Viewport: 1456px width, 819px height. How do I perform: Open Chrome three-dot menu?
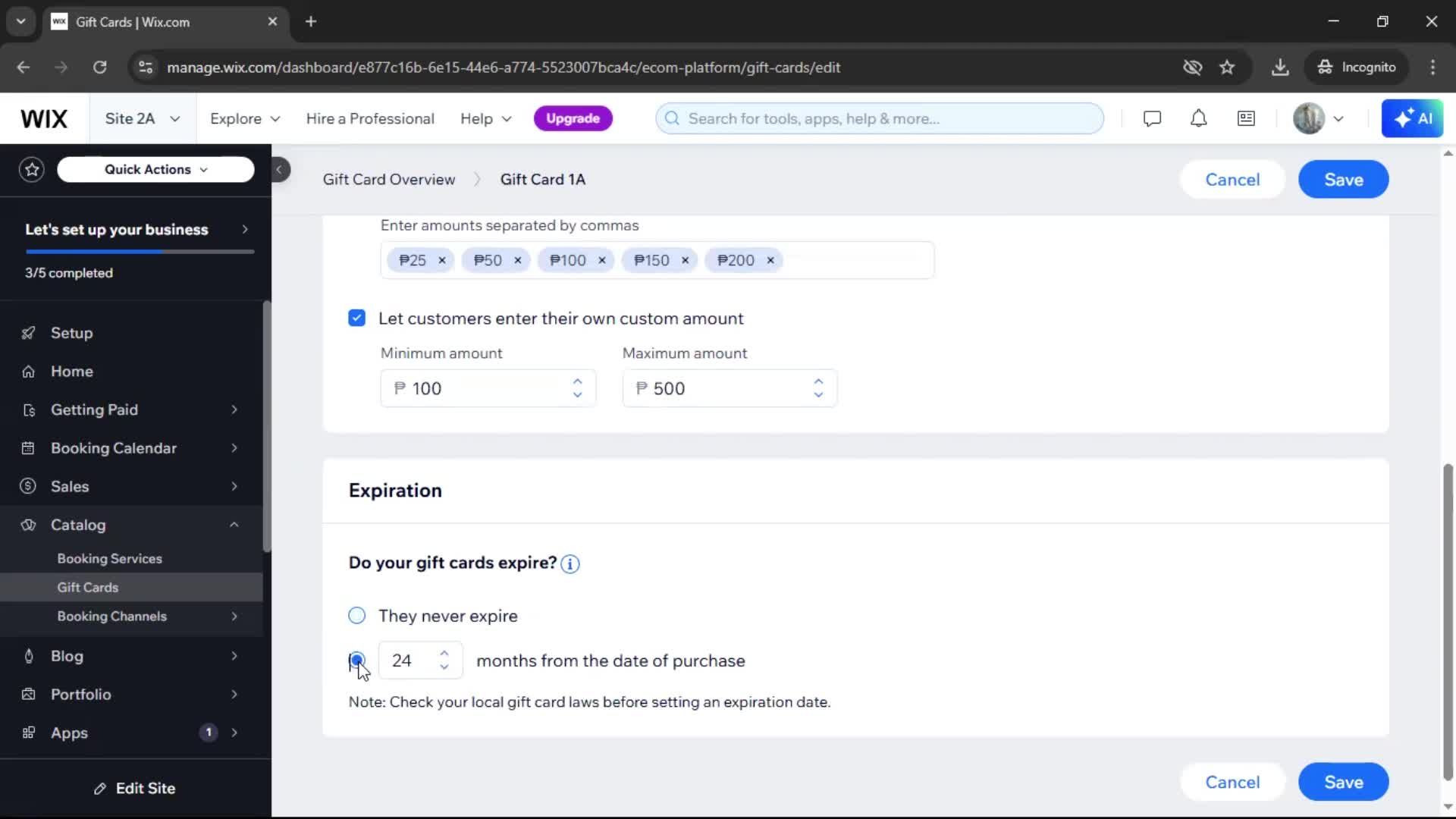point(1432,67)
